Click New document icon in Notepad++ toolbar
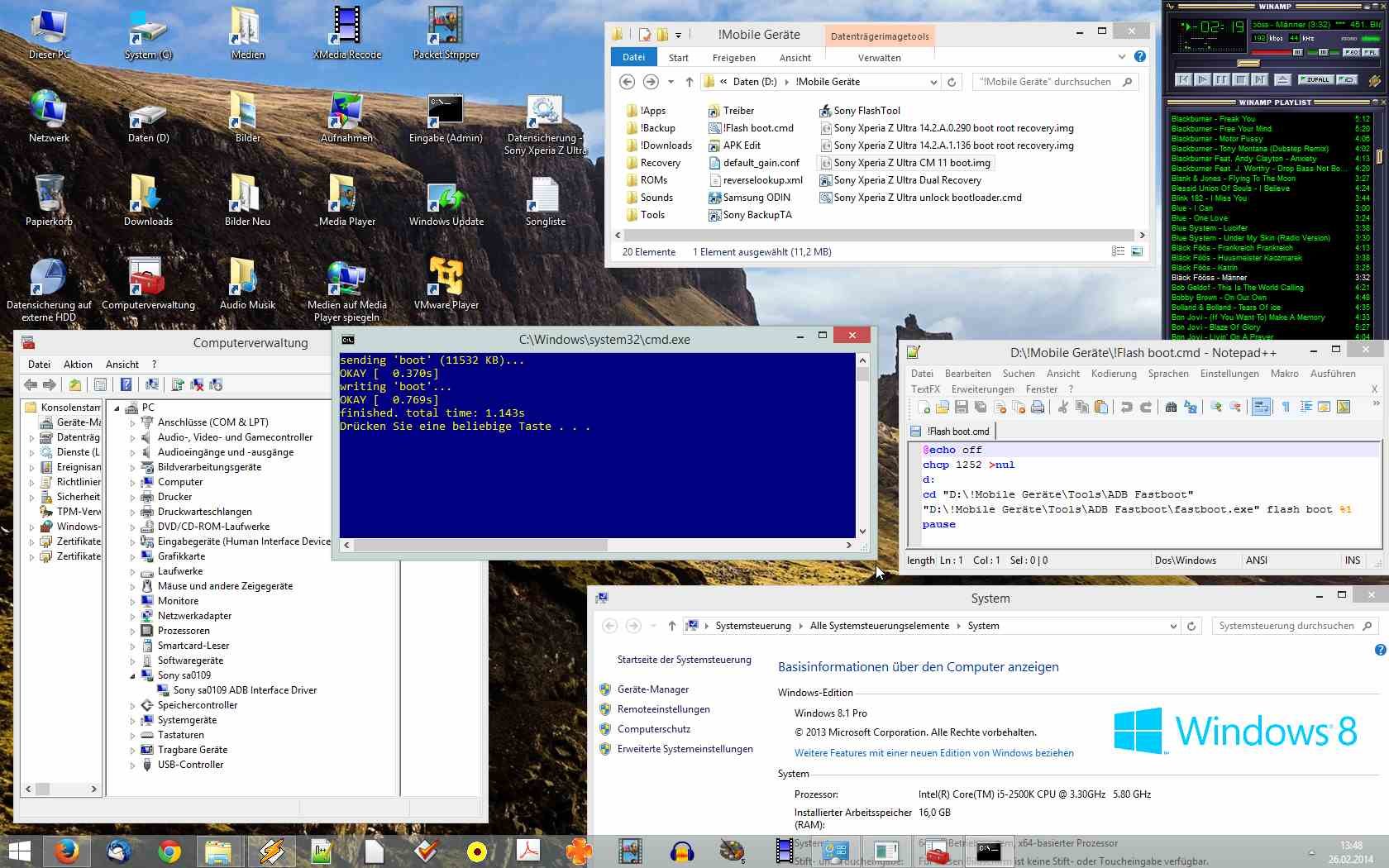This screenshot has width=1389, height=868. 924,407
